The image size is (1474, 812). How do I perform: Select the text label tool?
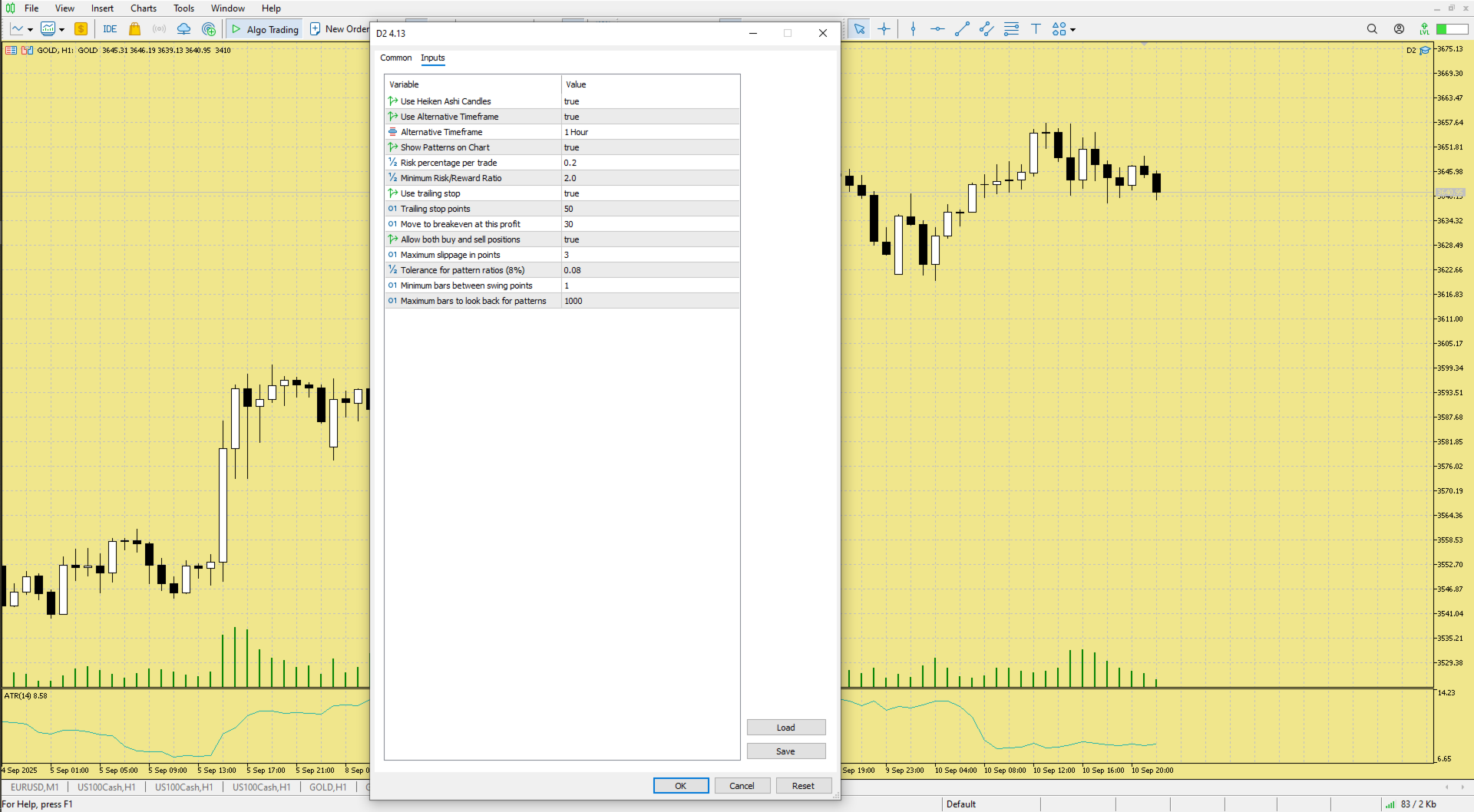pos(1036,29)
